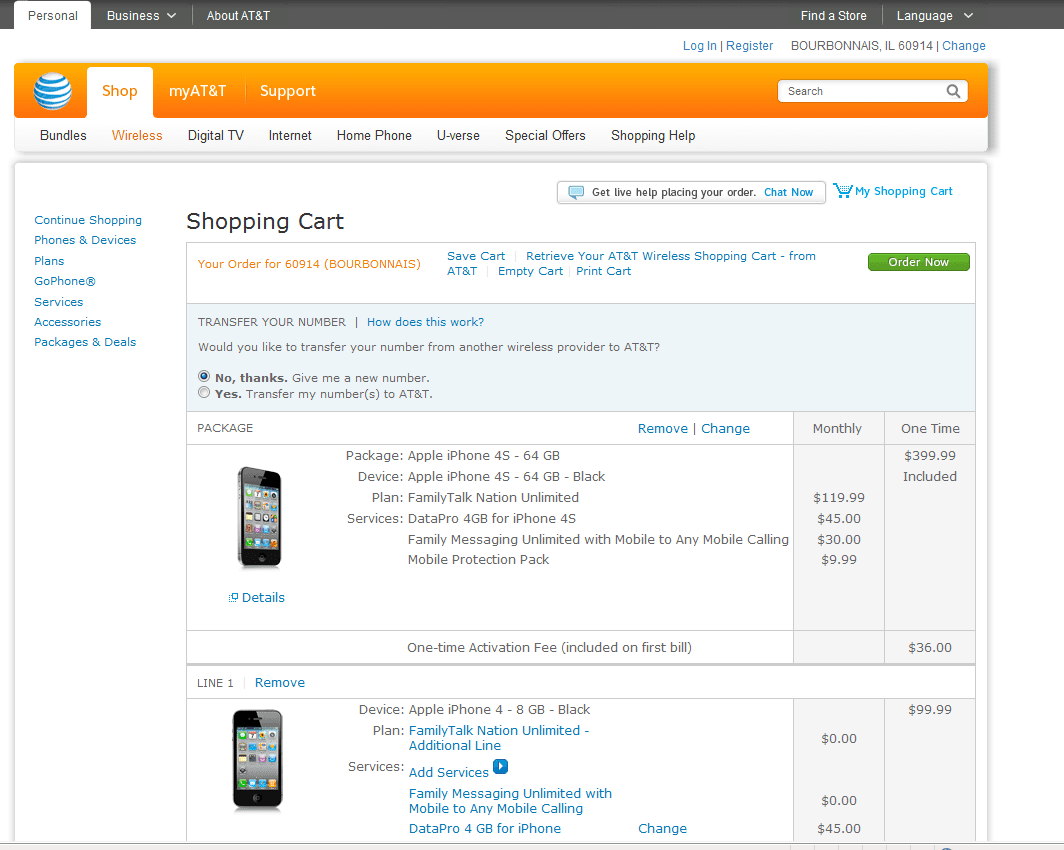Click Save Cart
This screenshot has height=850, width=1064.
[476, 256]
